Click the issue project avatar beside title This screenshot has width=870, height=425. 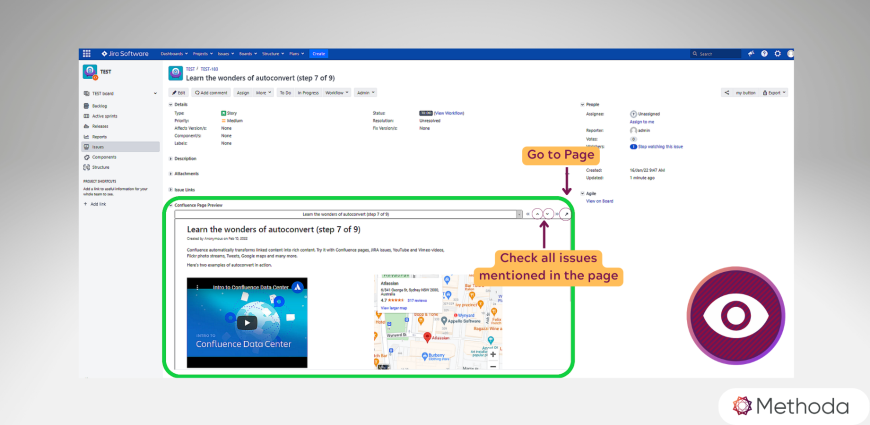pyautogui.click(x=175, y=73)
